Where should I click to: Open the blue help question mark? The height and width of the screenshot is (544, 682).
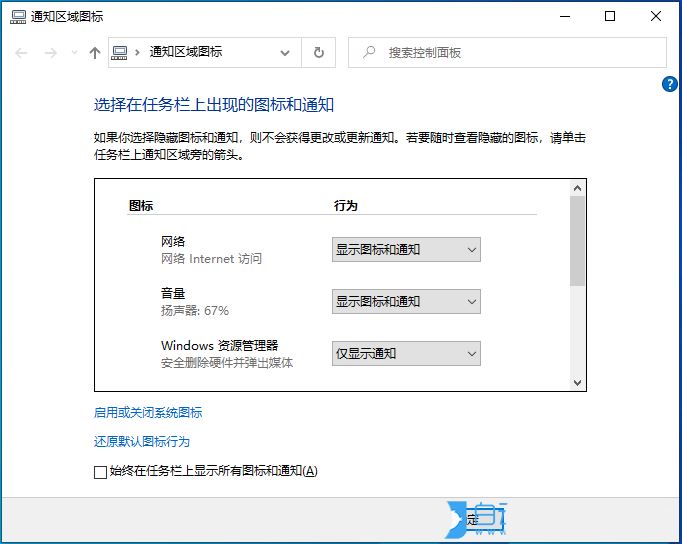pyautogui.click(x=670, y=84)
